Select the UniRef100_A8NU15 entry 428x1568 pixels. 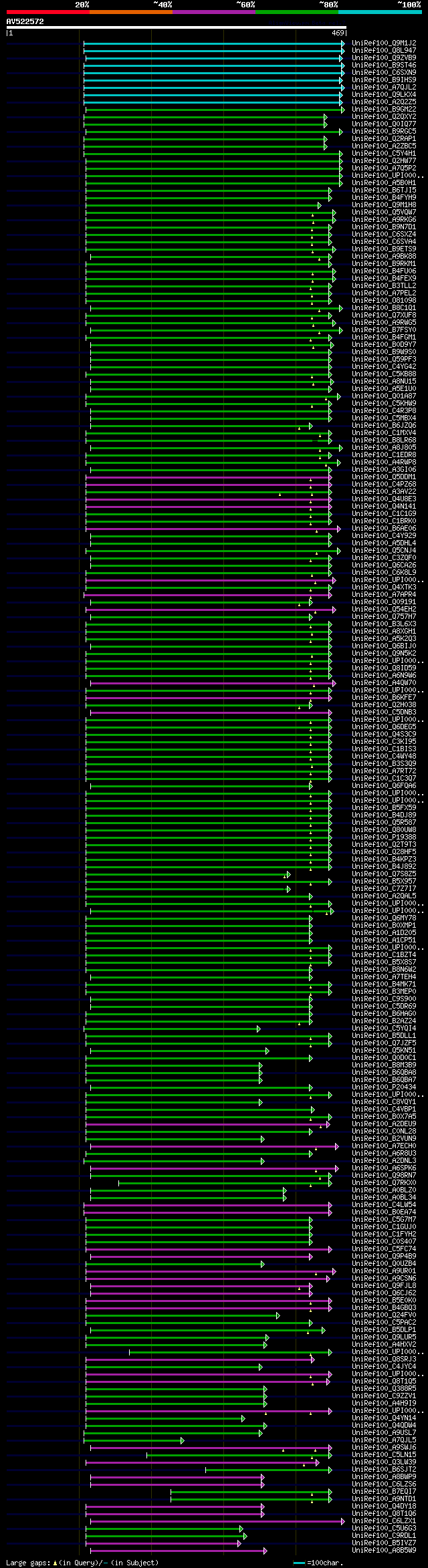pos(384,381)
